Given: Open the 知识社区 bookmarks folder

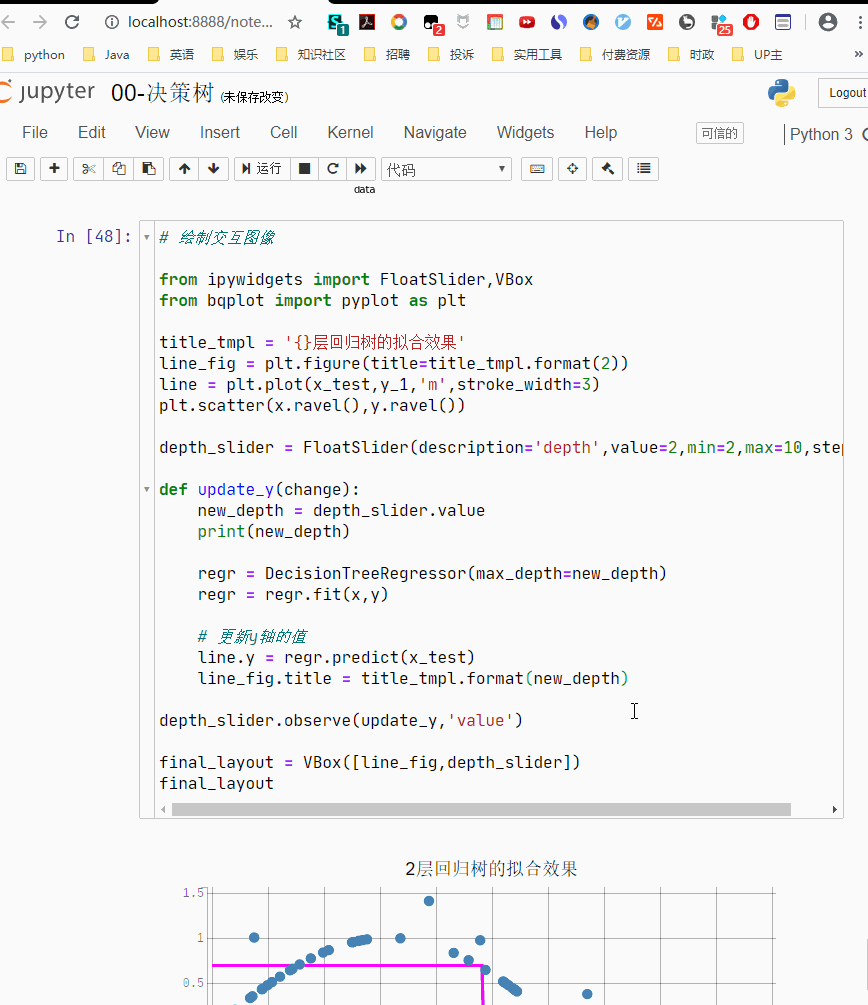Looking at the screenshot, I should [311, 54].
